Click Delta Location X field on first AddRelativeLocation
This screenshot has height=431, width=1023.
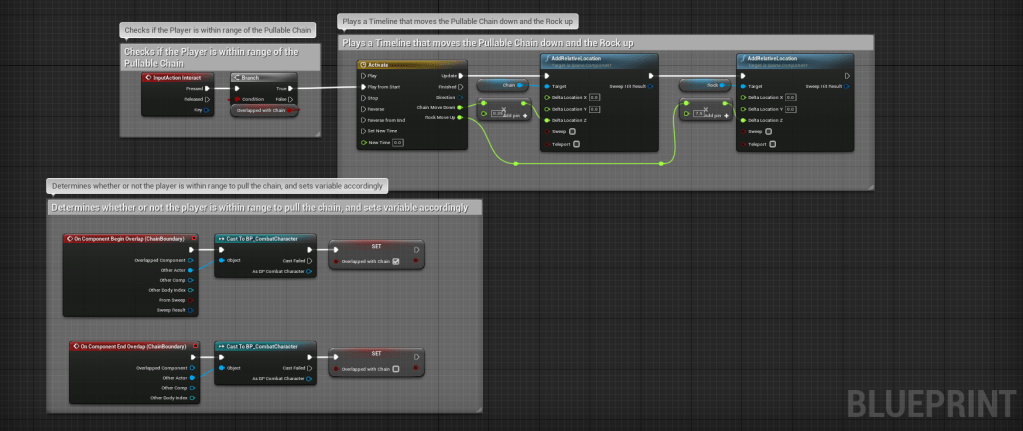[x=593, y=97]
